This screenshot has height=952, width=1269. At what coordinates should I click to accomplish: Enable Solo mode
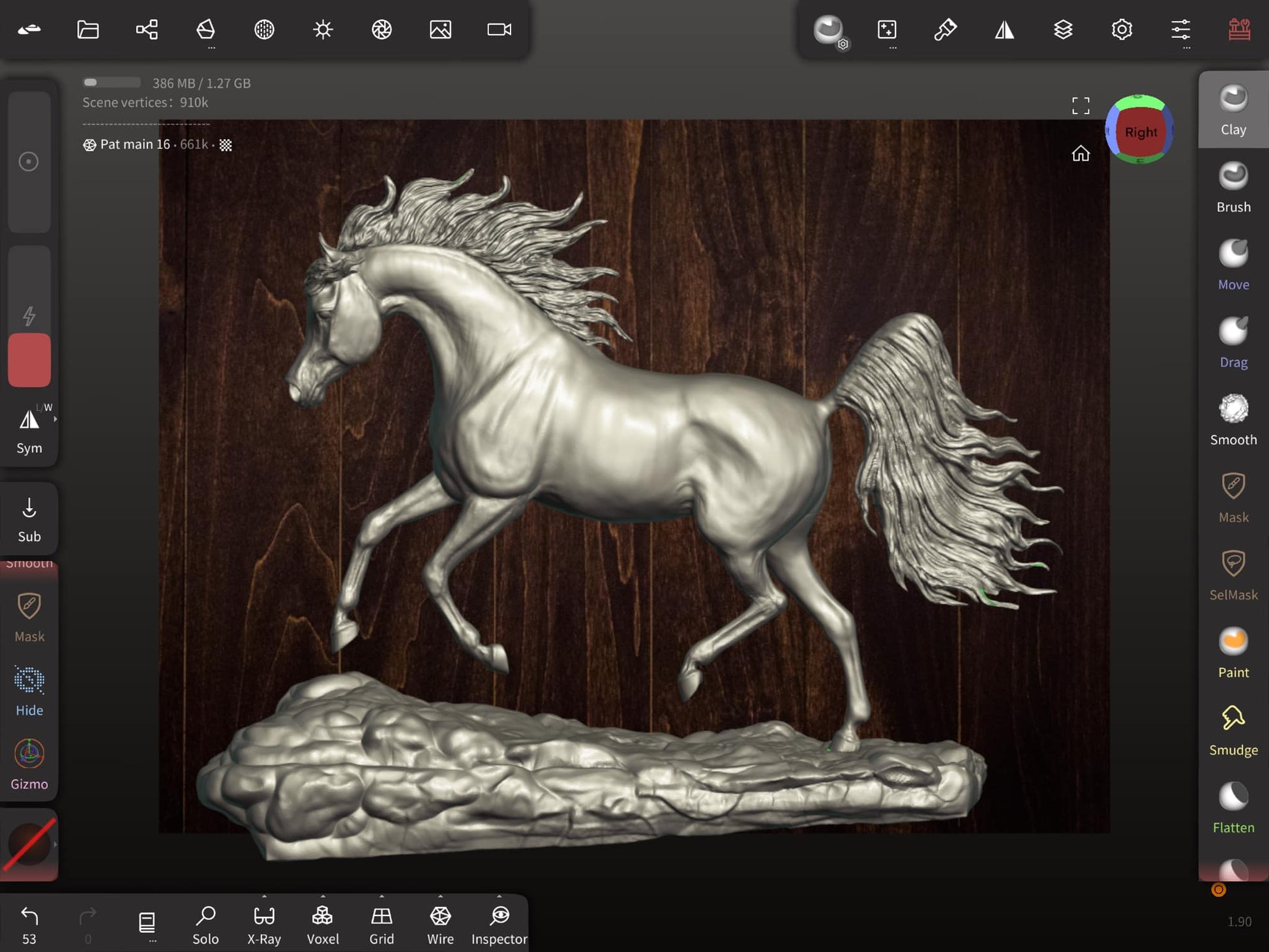click(205, 924)
